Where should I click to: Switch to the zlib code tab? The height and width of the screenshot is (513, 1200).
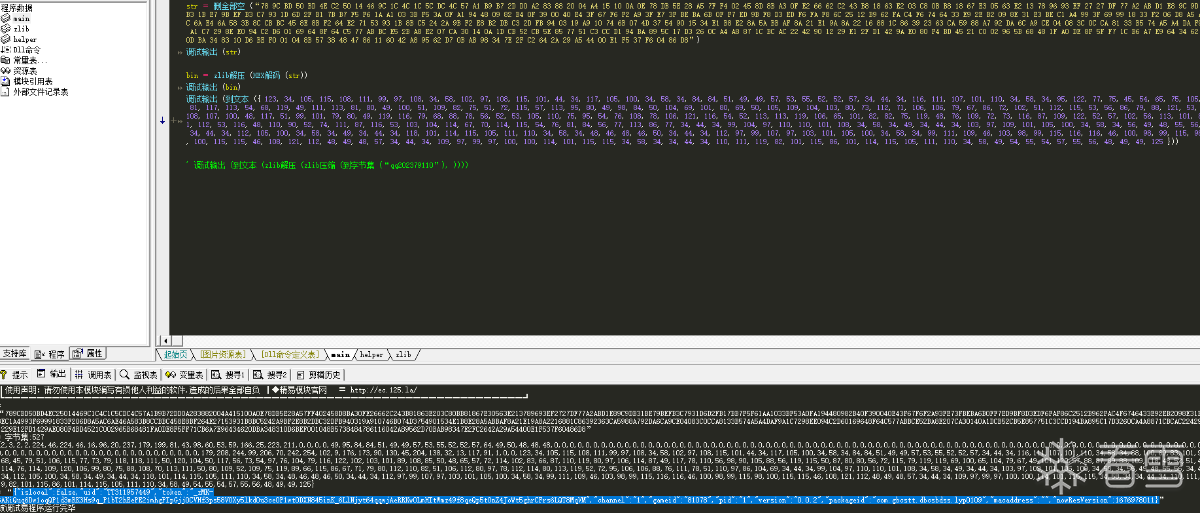(403, 354)
